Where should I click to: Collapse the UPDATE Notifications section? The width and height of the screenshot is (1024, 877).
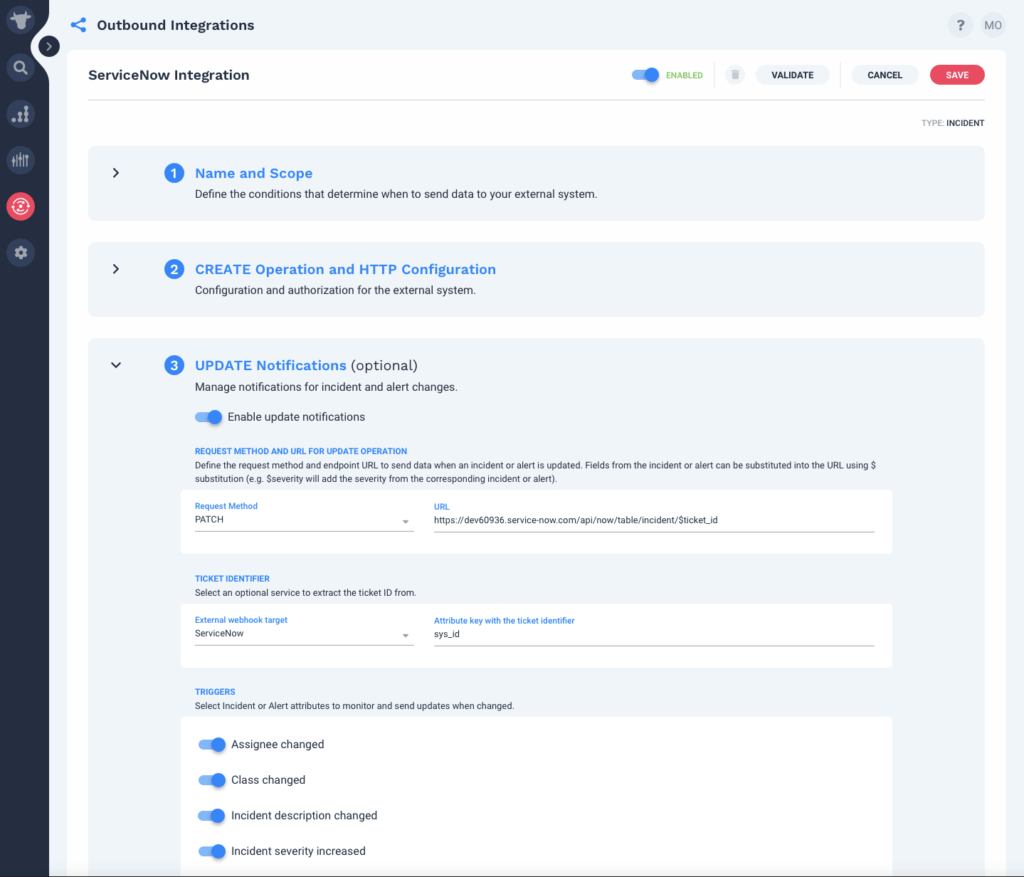pyautogui.click(x=116, y=365)
